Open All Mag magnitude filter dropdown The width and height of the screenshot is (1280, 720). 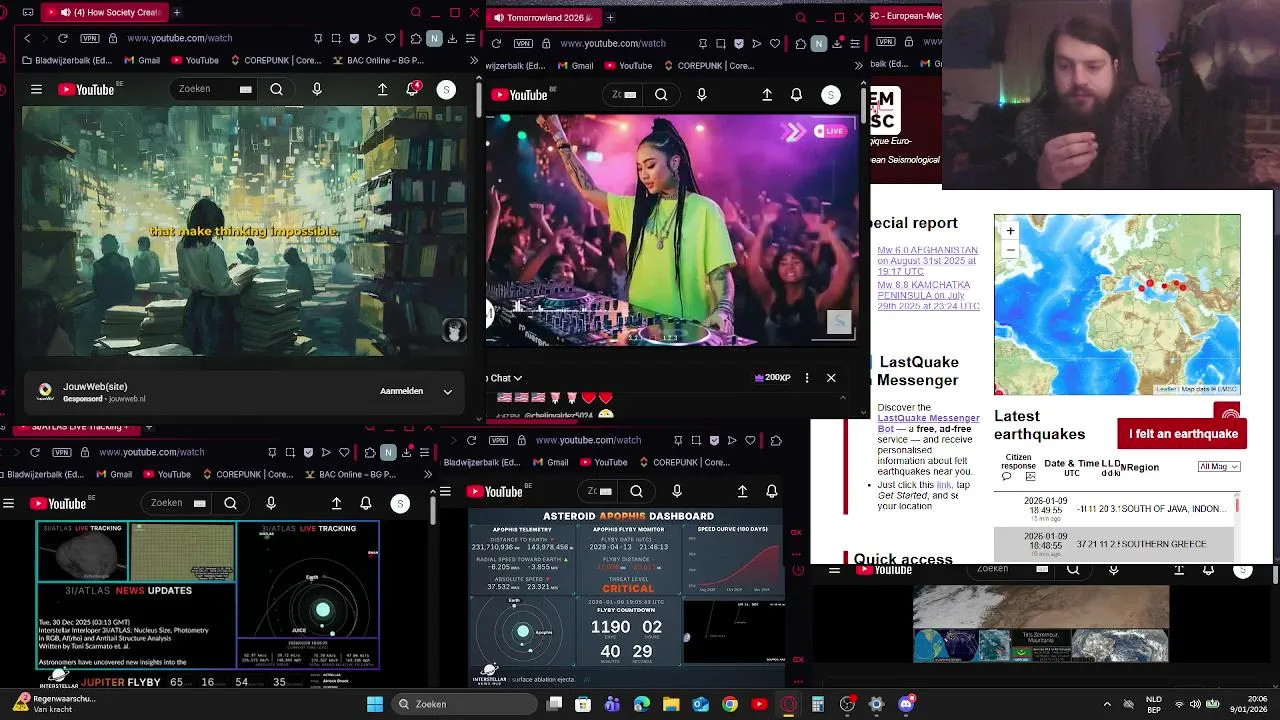click(1219, 467)
